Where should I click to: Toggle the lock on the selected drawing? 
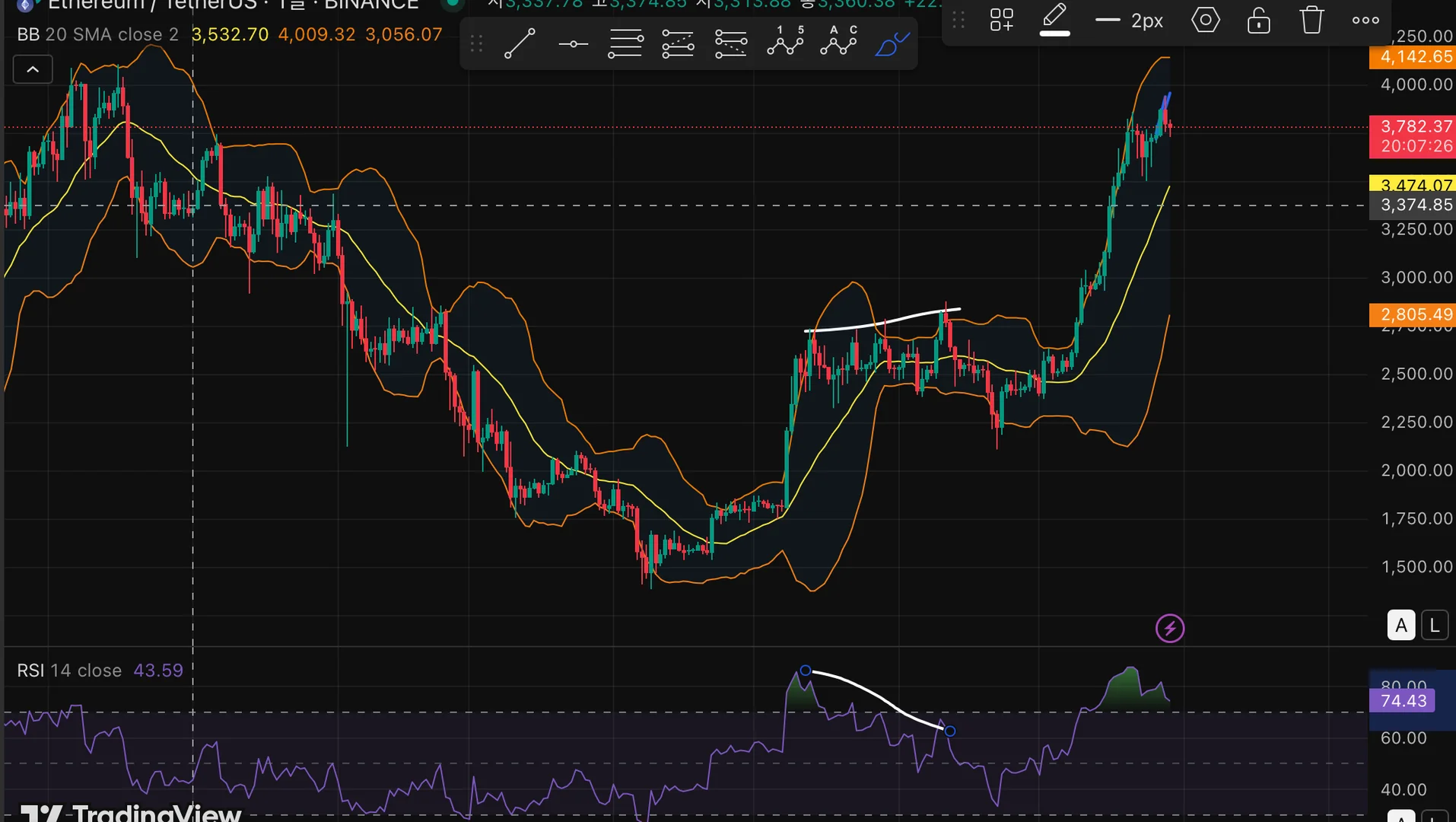[1258, 21]
